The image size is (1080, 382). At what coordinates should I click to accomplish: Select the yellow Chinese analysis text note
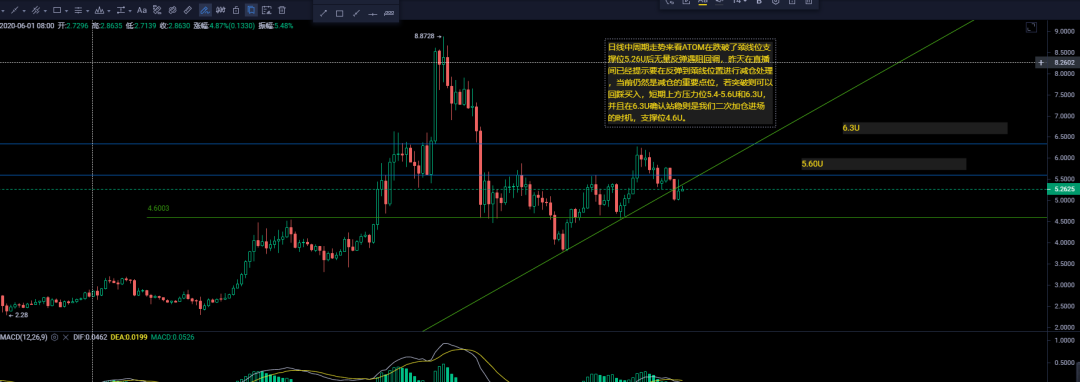pos(690,83)
